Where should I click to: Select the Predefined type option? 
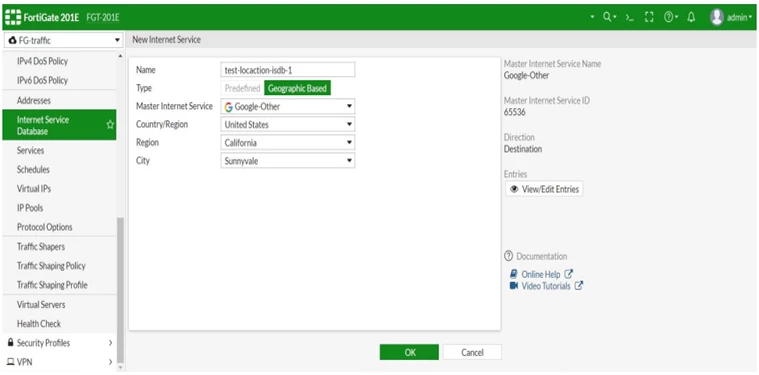tap(242, 89)
